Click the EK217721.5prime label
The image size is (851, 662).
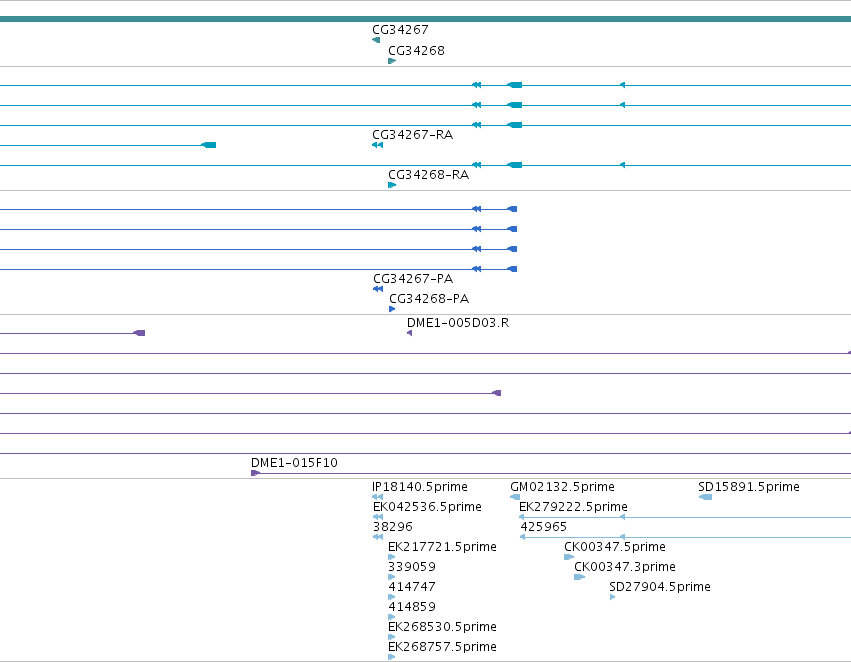point(442,547)
